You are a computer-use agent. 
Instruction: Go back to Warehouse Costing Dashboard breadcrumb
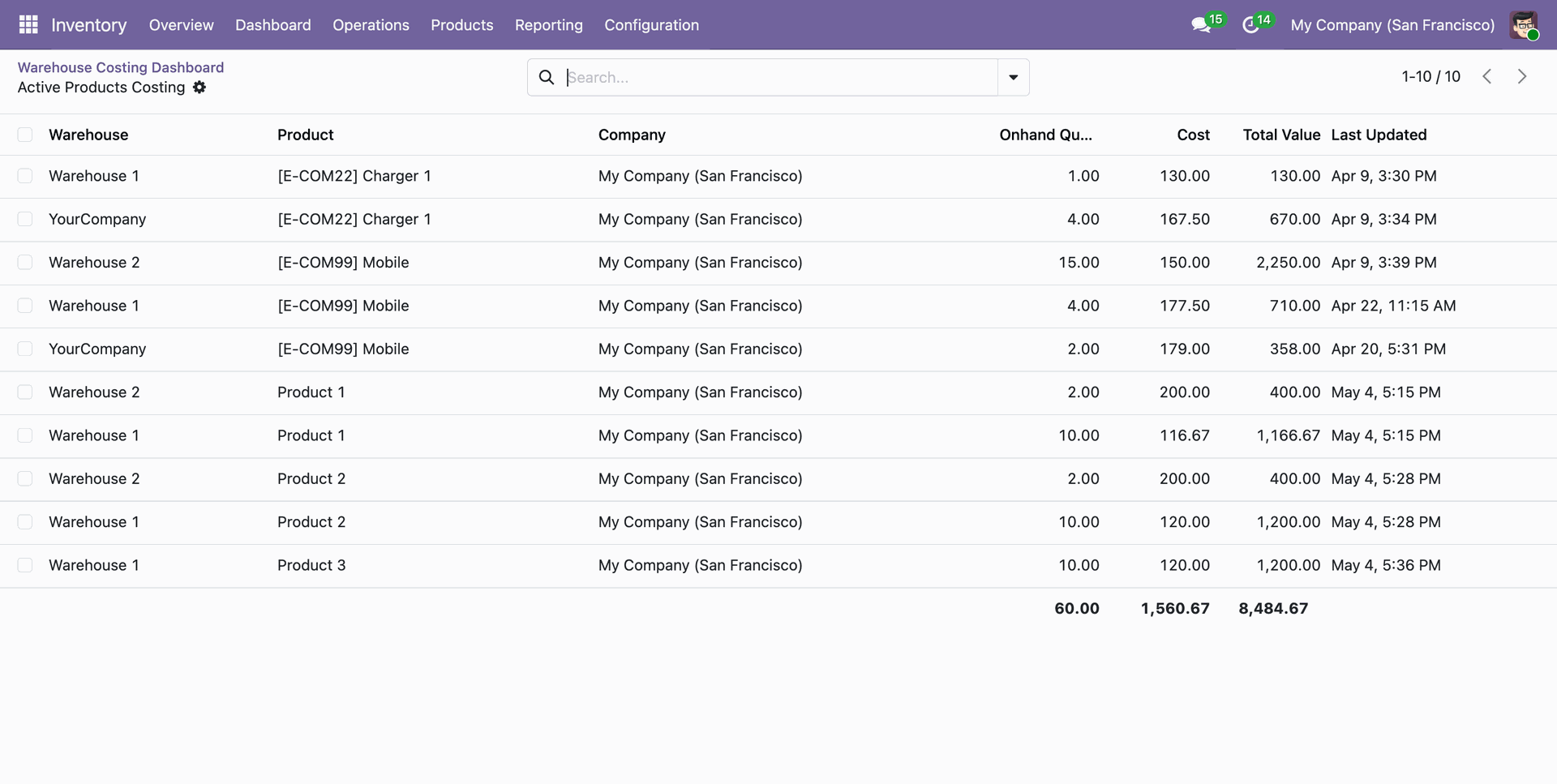pos(121,67)
